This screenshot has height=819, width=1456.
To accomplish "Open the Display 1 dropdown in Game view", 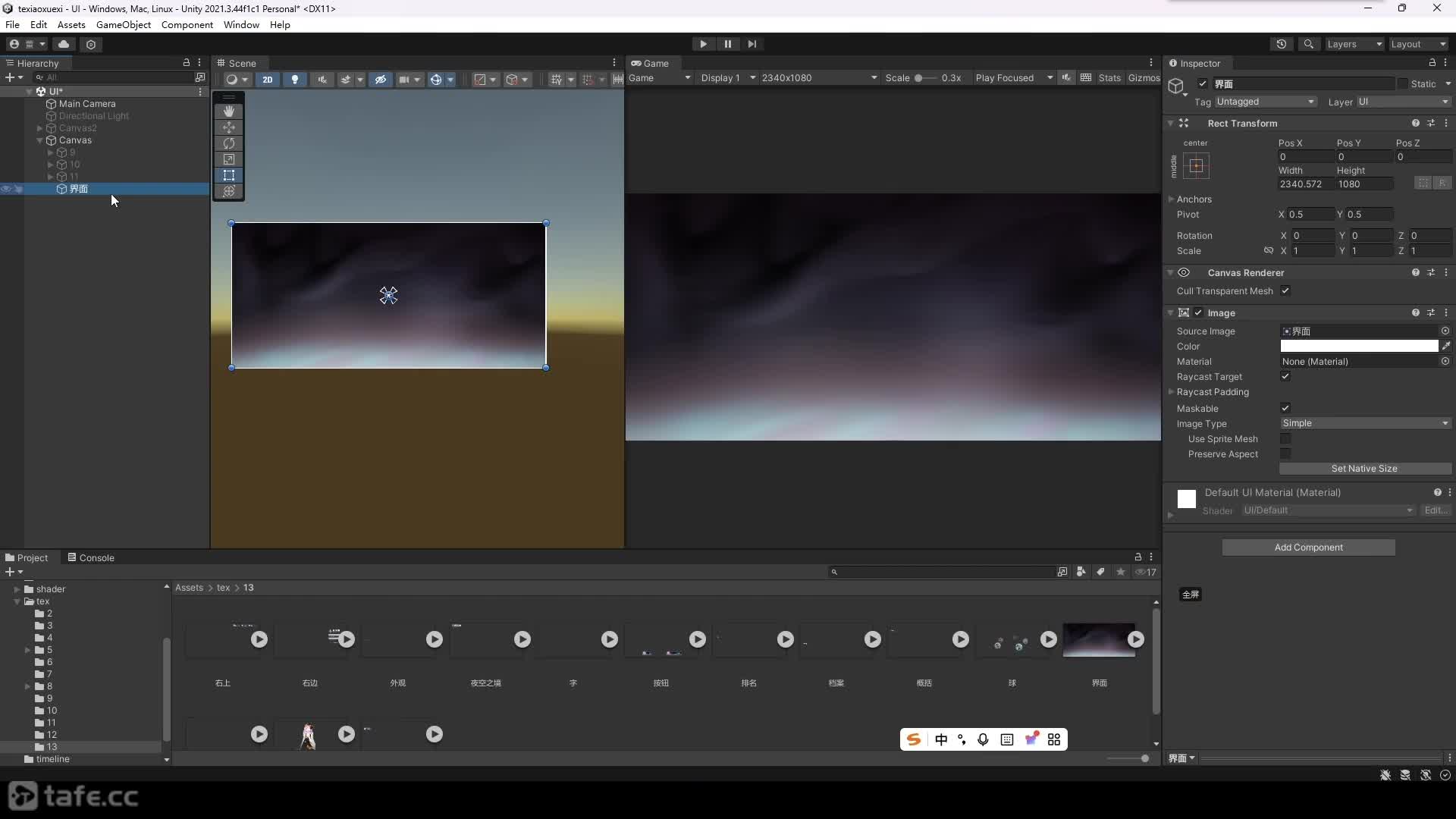I will (x=727, y=78).
